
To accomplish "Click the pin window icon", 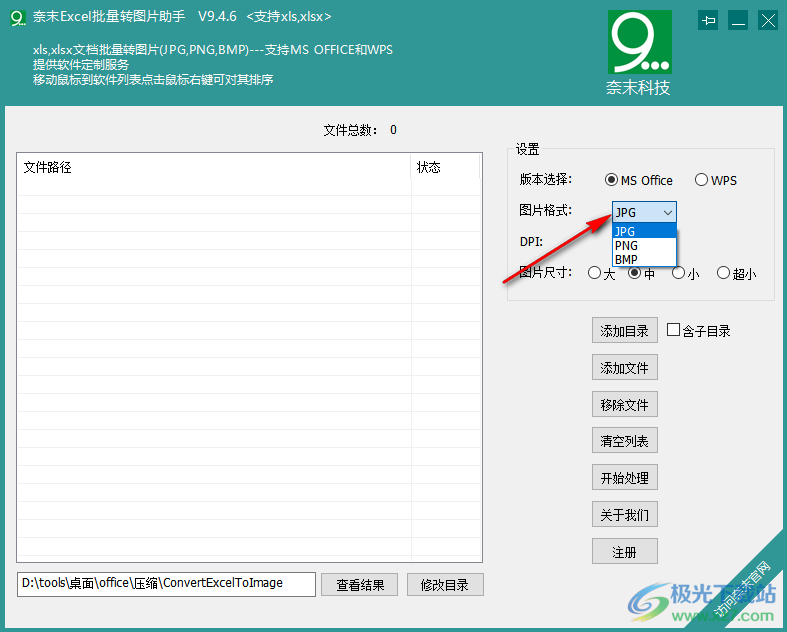I will [x=708, y=21].
